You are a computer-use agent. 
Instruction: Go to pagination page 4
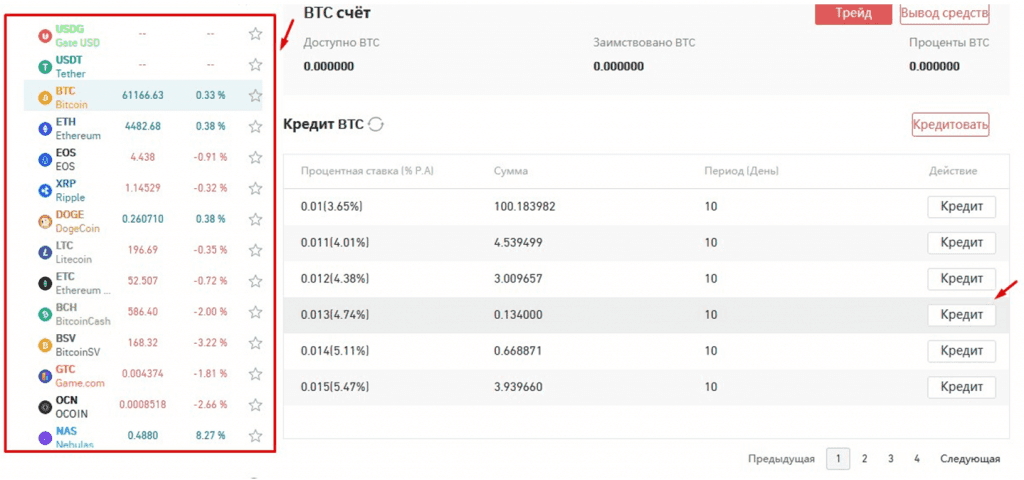click(917, 459)
